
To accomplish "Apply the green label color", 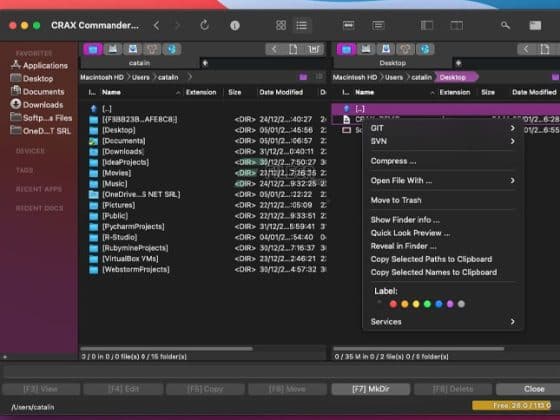I will point(427,304).
